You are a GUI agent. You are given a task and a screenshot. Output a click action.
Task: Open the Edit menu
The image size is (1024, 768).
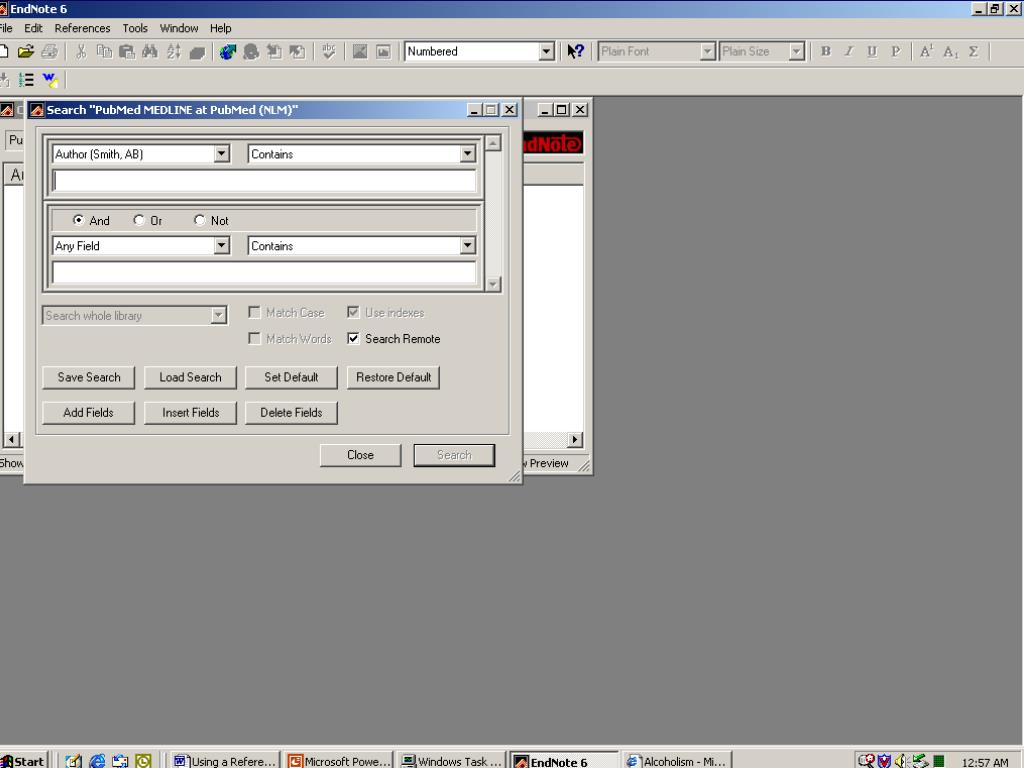[x=33, y=28]
